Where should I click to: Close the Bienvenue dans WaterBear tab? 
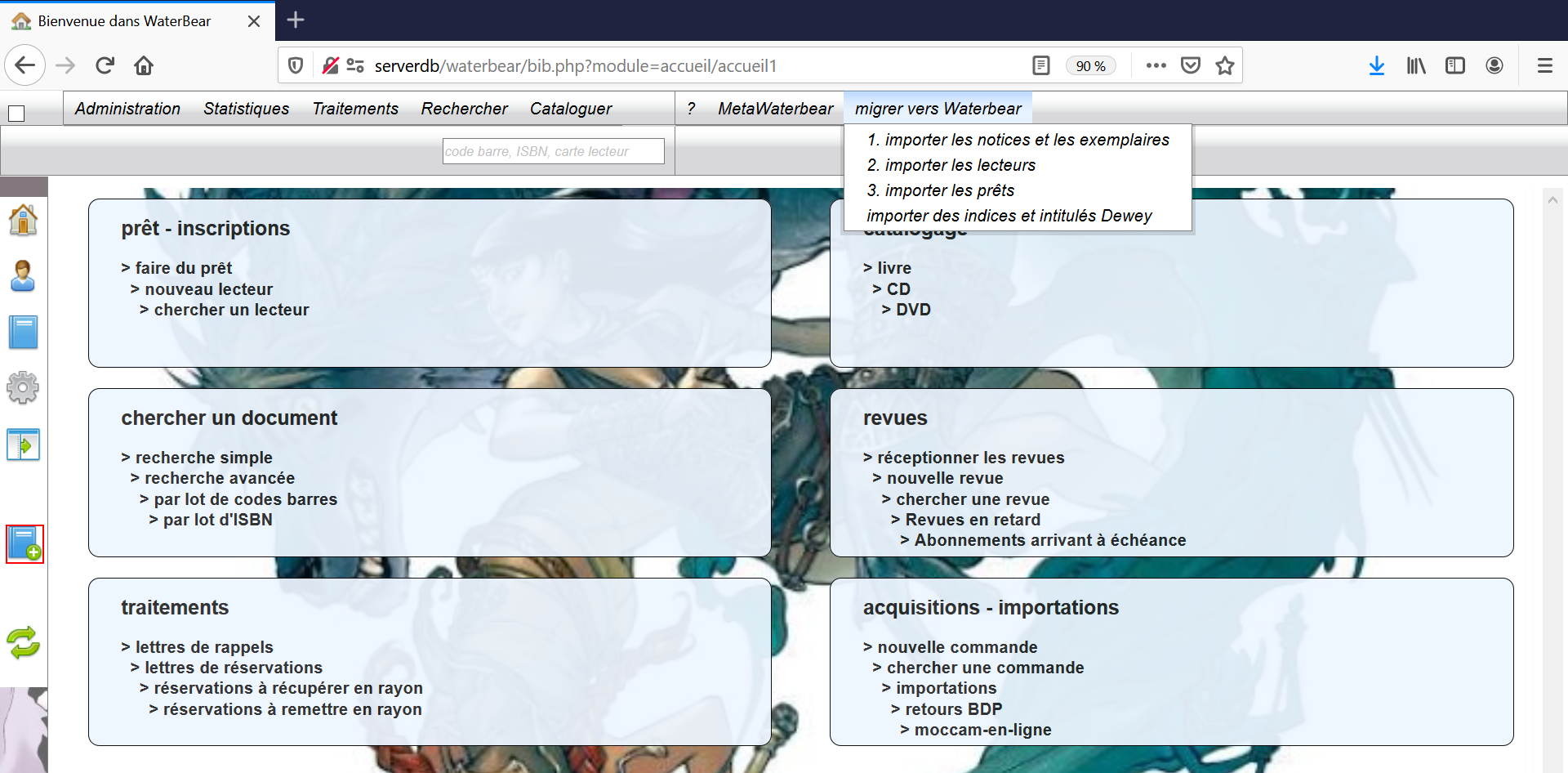(254, 21)
